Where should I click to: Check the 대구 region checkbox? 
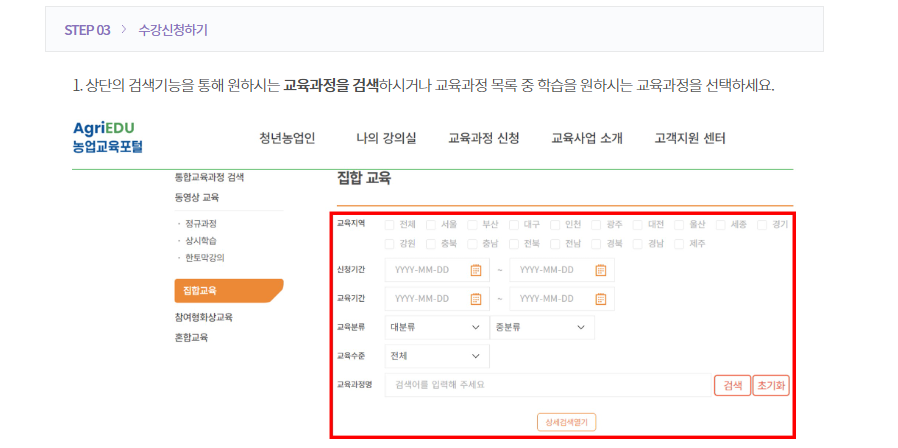point(514,225)
